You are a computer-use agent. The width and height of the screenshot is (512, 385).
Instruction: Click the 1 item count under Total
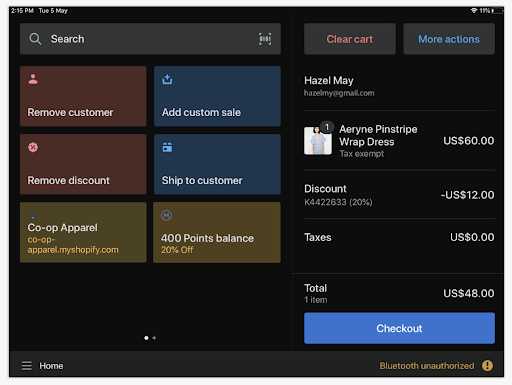(x=316, y=300)
